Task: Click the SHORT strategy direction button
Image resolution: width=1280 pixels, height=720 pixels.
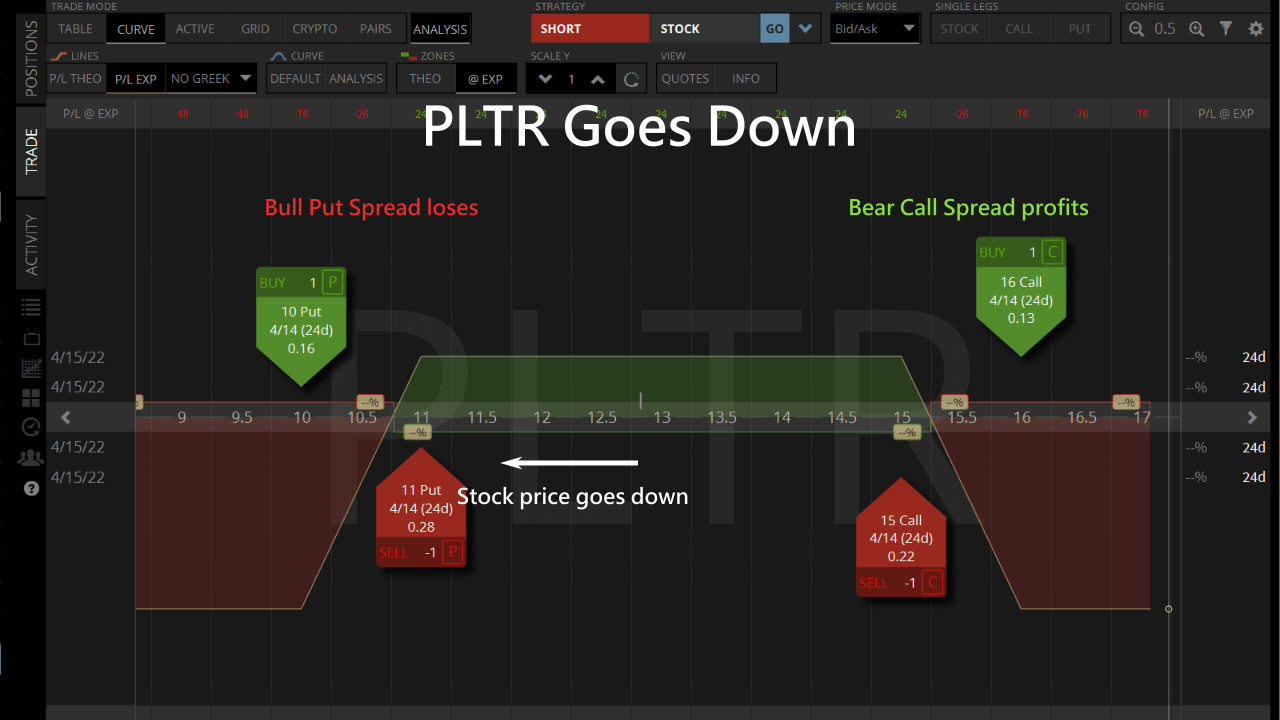Action: (590, 29)
